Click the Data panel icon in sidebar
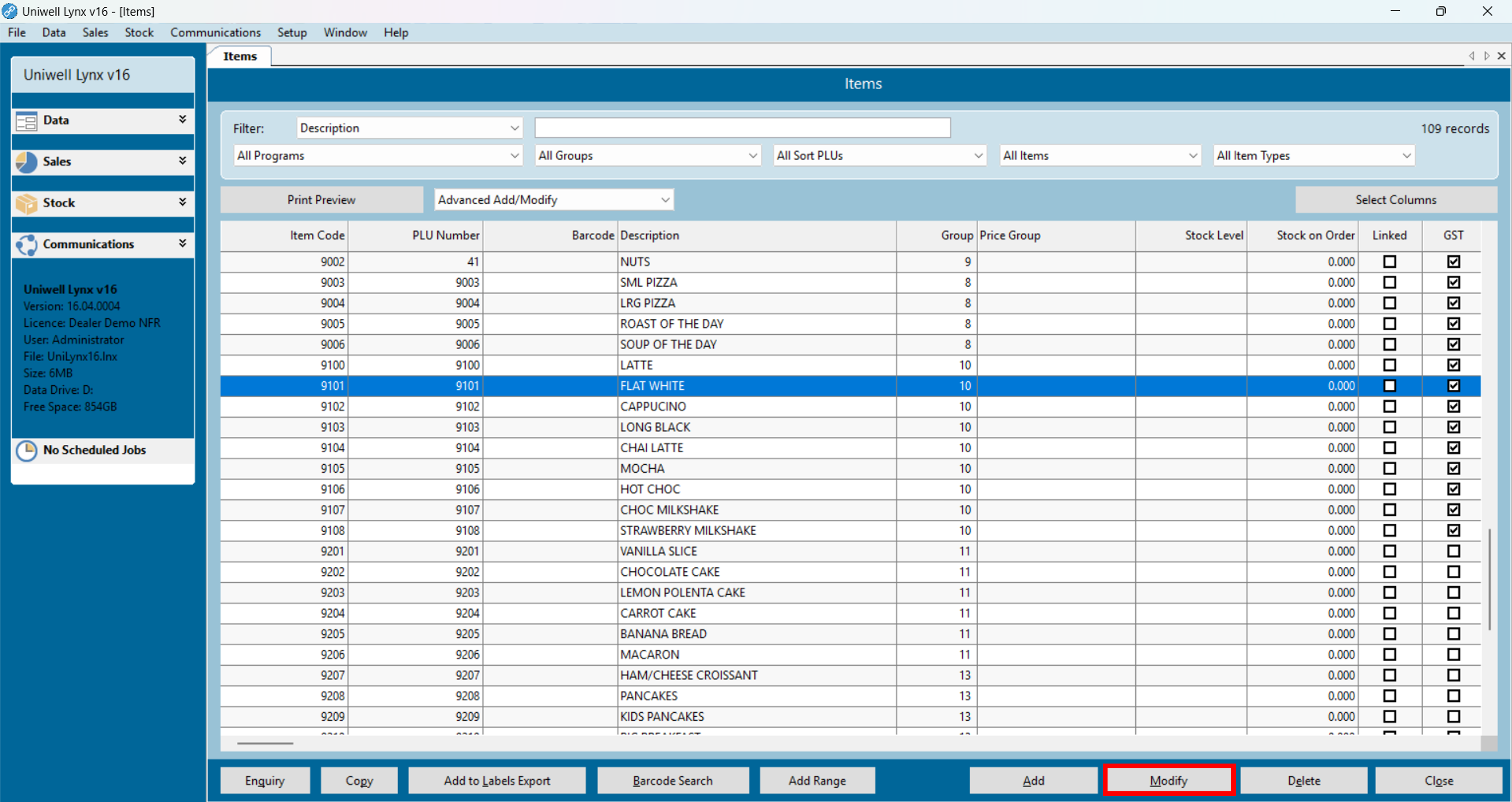Screen dimensions: 1512x802 pyautogui.click(x=26, y=121)
